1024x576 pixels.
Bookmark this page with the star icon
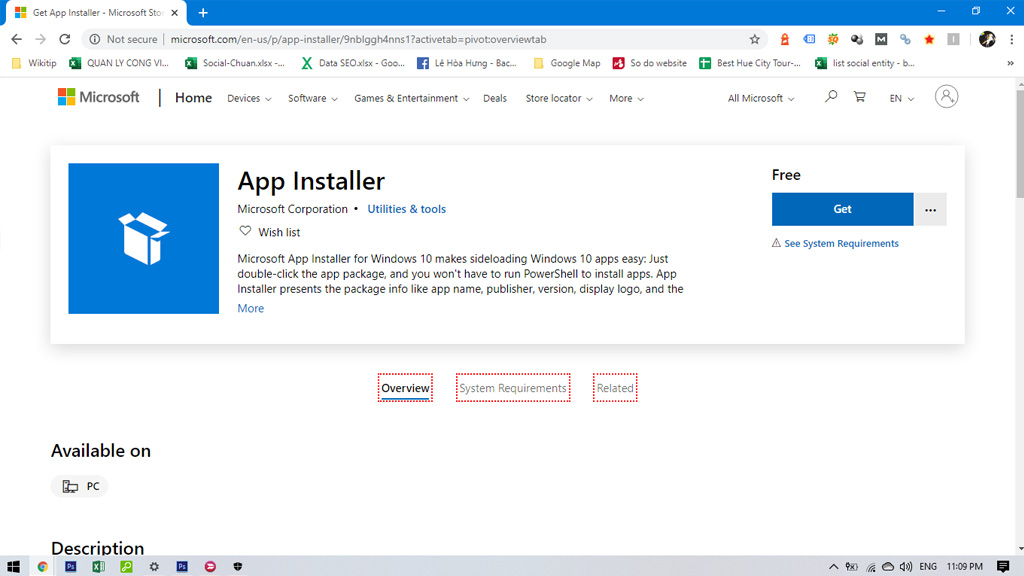coord(754,39)
